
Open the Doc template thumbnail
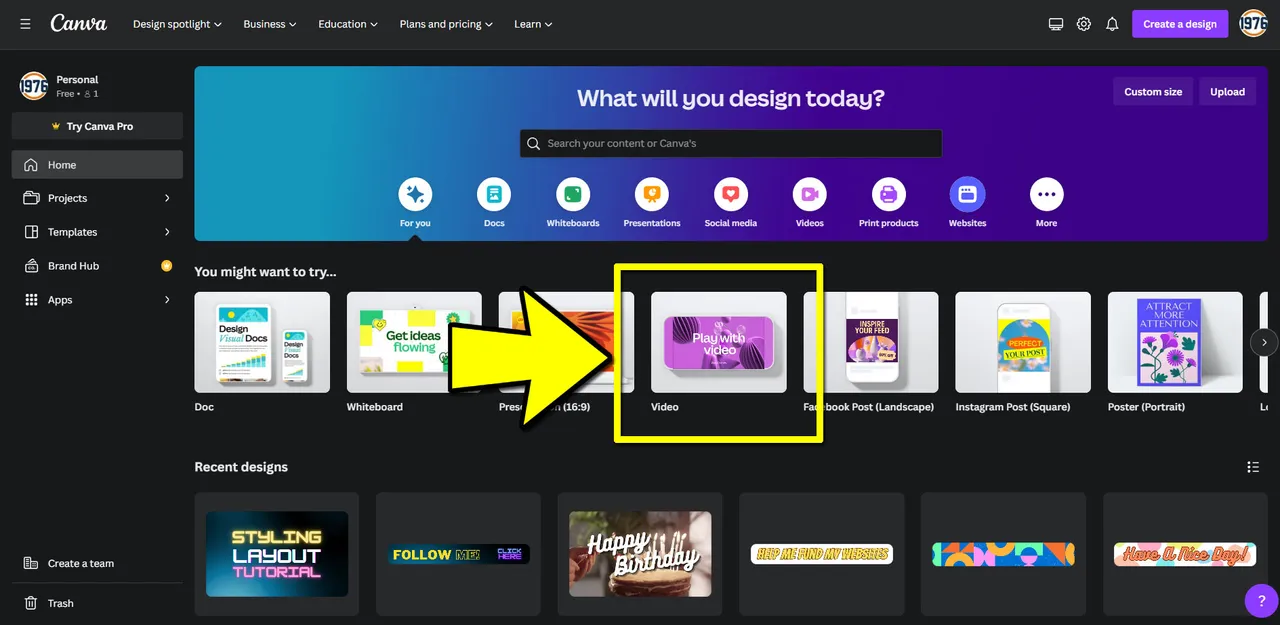click(262, 342)
